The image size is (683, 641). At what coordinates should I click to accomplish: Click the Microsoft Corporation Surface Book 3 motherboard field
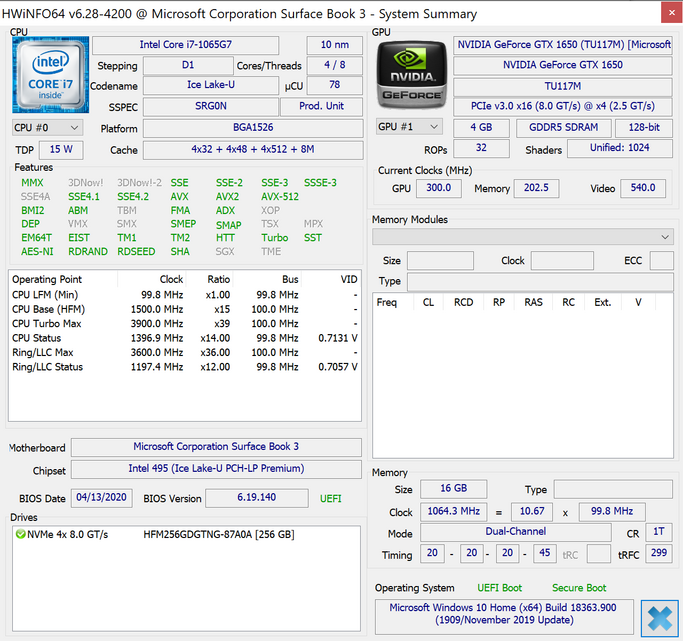[x=216, y=447]
